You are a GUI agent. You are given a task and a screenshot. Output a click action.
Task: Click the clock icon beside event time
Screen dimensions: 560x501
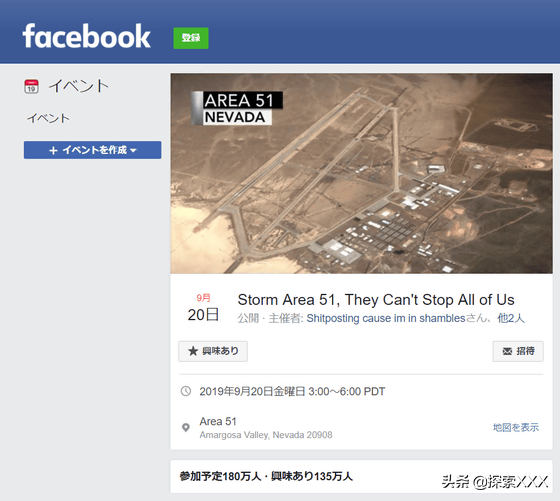pyautogui.click(x=186, y=391)
